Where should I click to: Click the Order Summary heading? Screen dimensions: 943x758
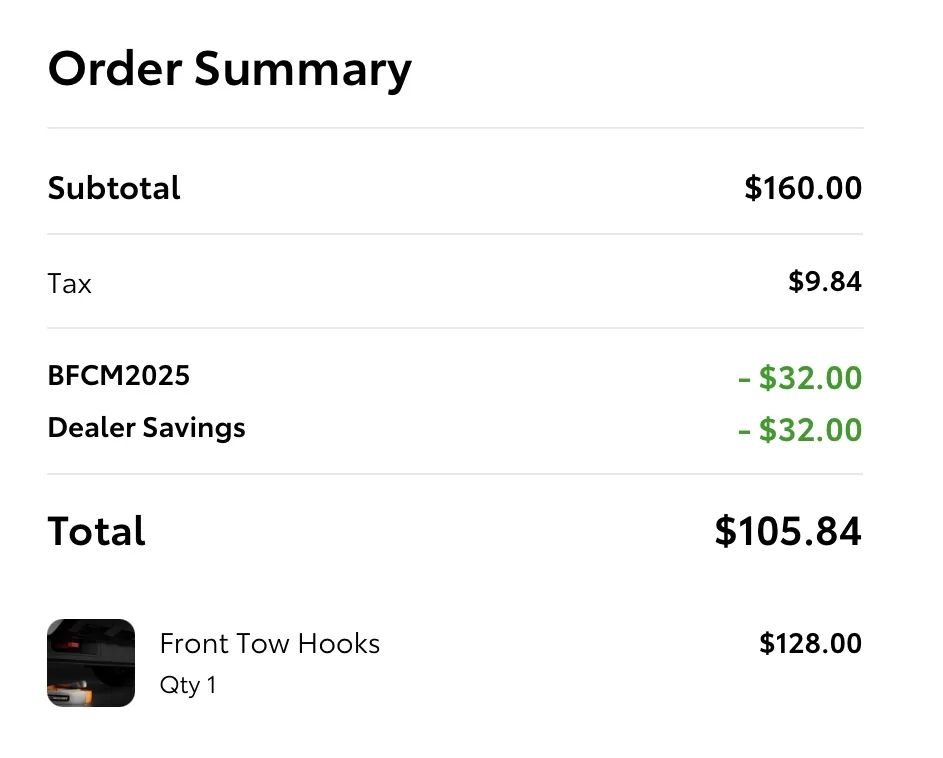pos(229,70)
